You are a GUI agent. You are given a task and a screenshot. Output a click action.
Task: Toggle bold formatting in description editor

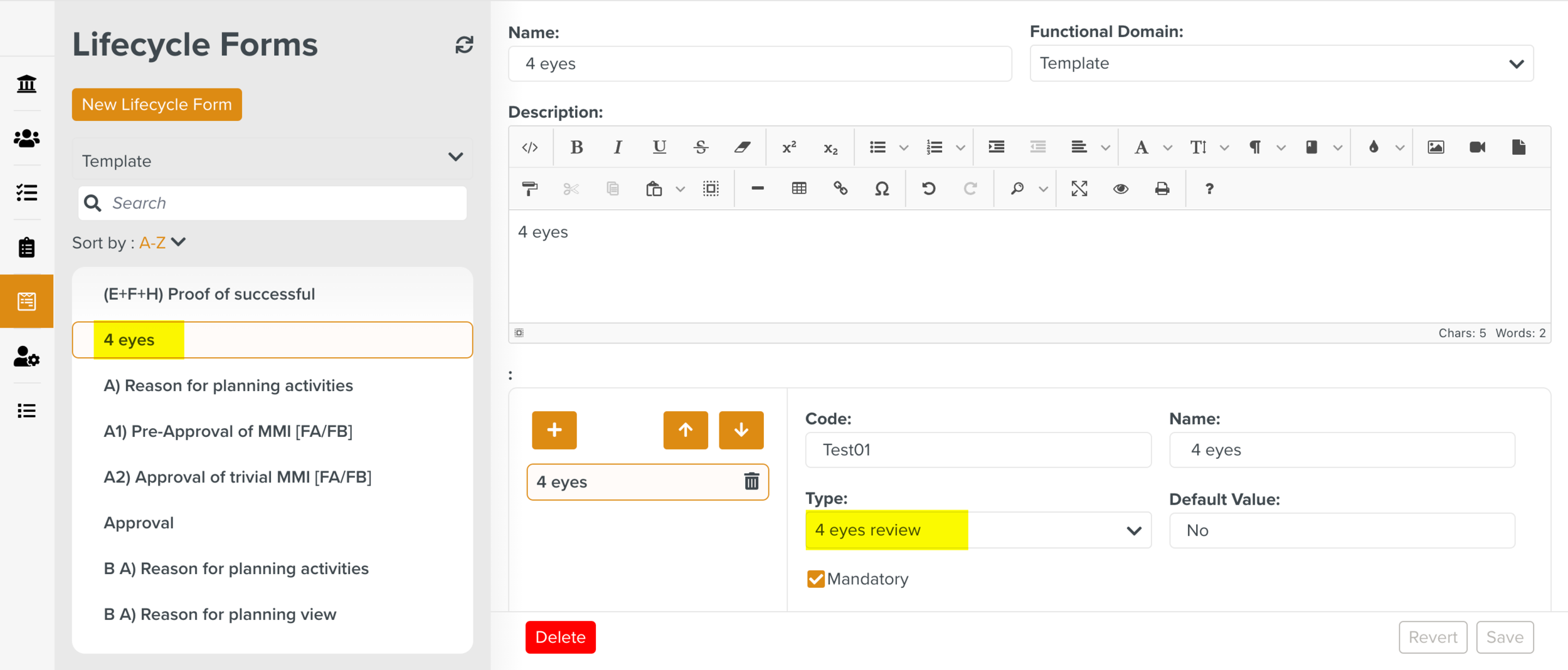[x=576, y=147]
